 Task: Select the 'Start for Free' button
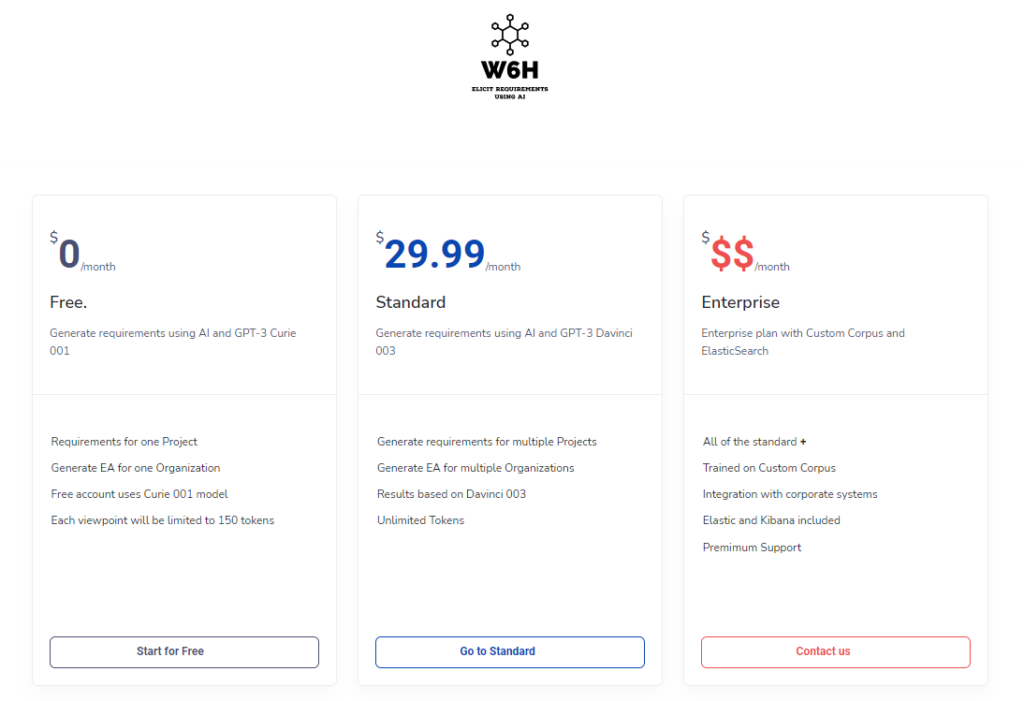184,652
